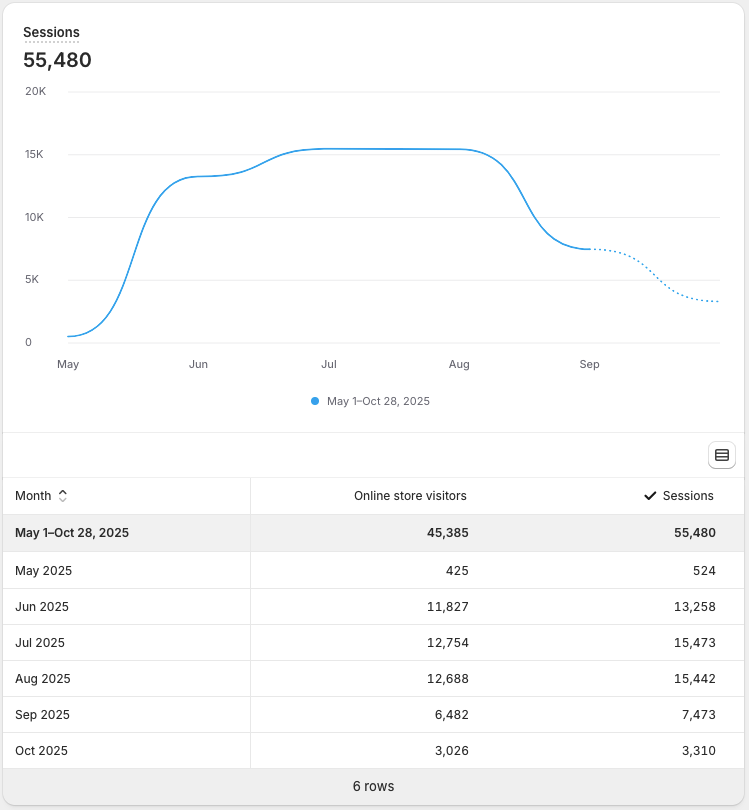The height and width of the screenshot is (810, 749).
Task: Click the bold May 1–Oct 28, 2025 summary row
Action: click(72, 533)
